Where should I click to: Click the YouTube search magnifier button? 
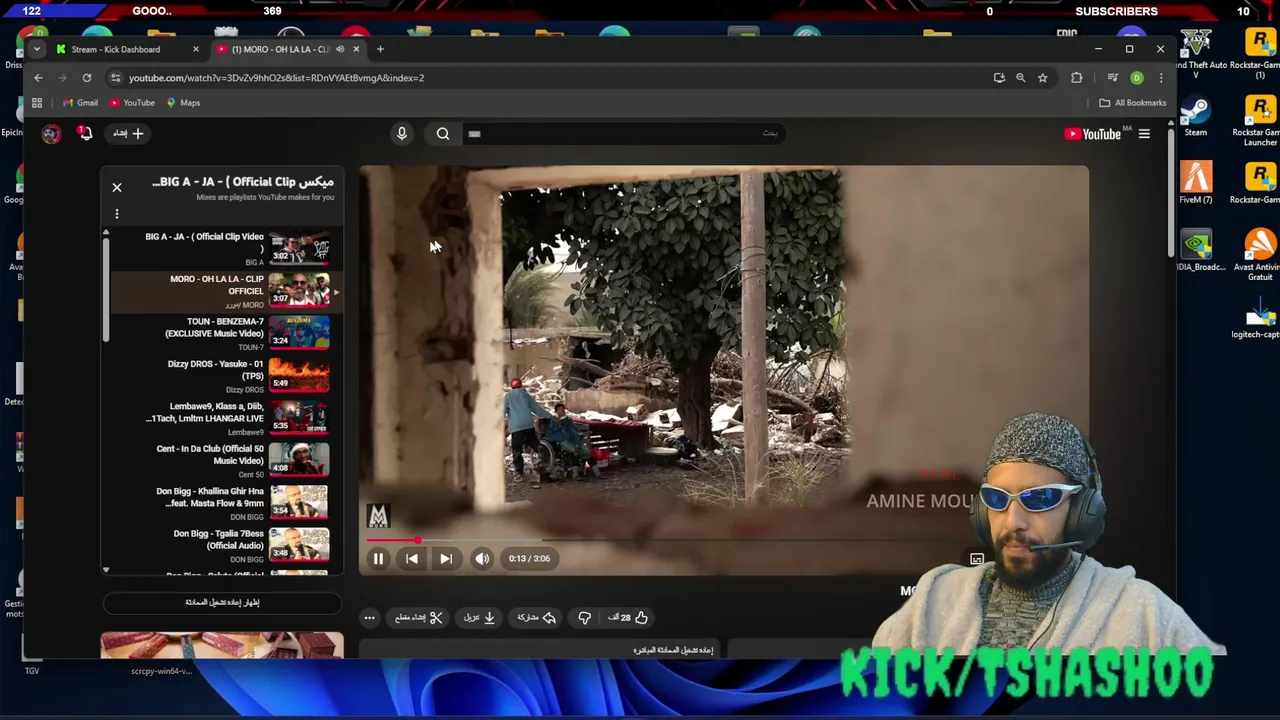pyautogui.click(x=443, y=134)
